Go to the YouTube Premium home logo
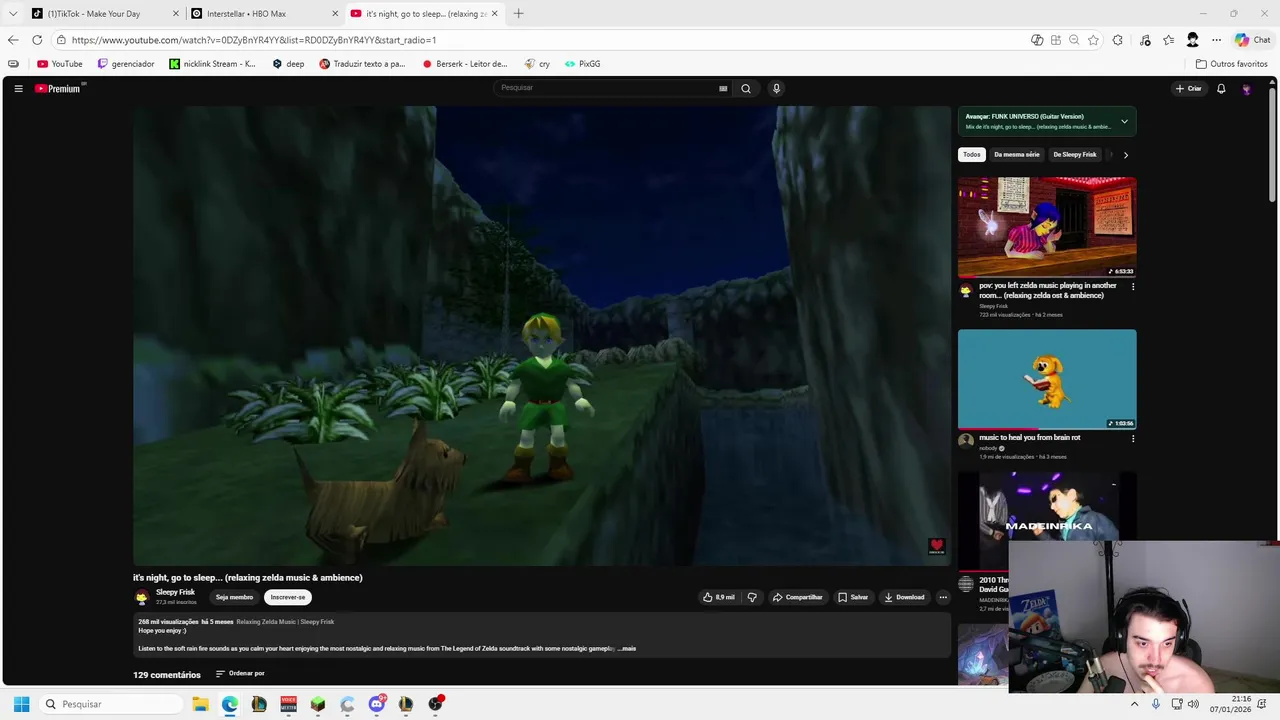Viewport: 1280px width, 720px height. (x=58, y=88)
